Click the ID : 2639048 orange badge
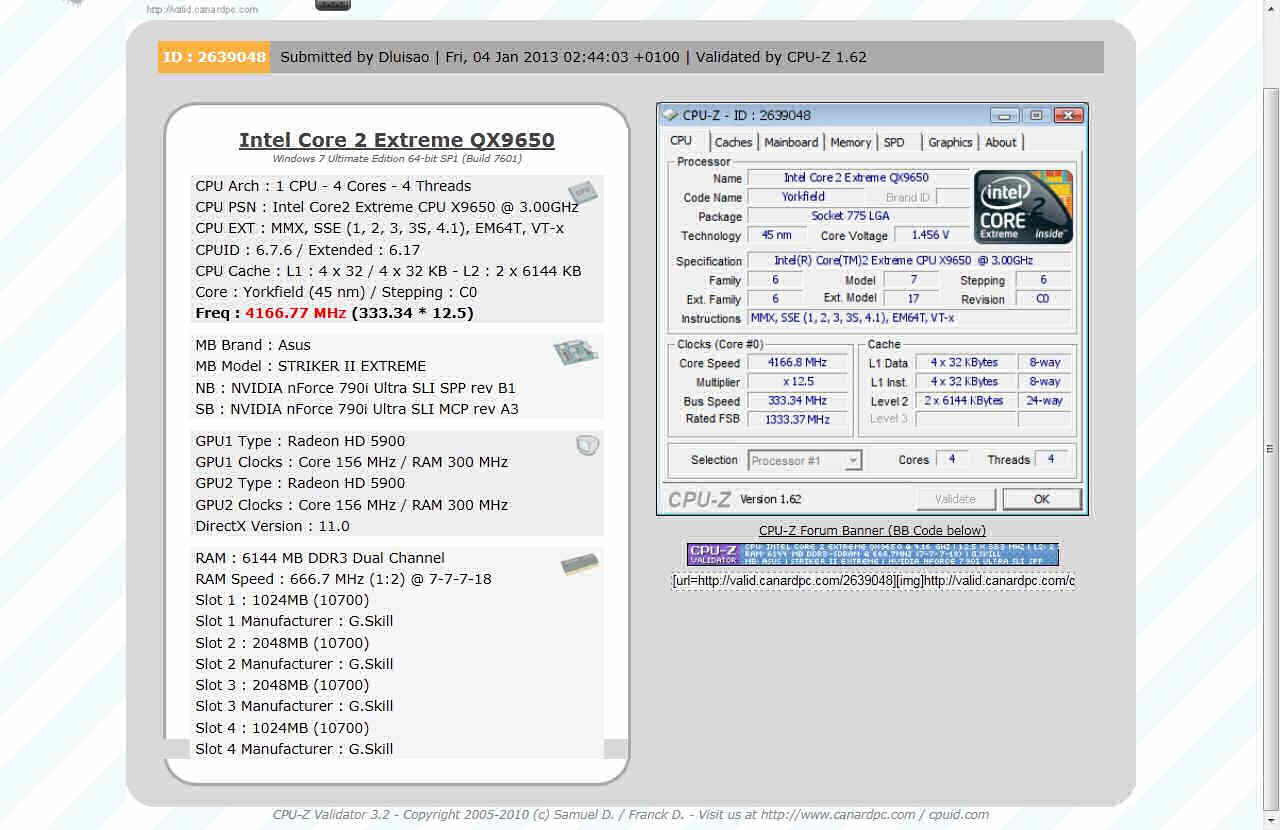Screen dimensions: 1280x830 tap(214, 57)
